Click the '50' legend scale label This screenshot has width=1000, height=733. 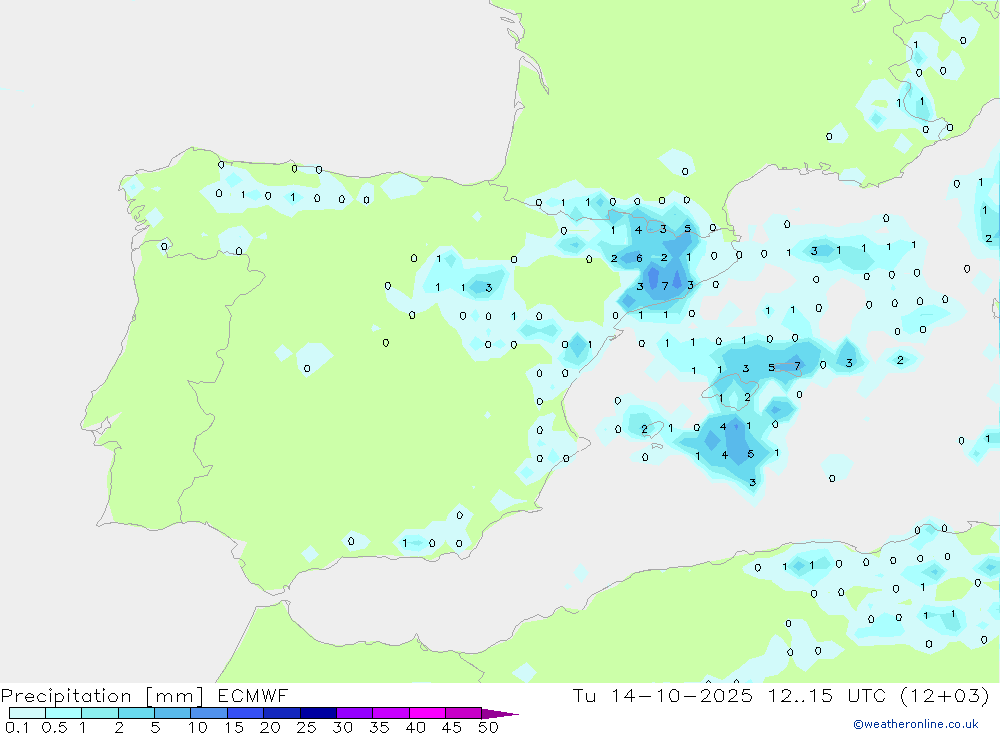coord(488,727)
